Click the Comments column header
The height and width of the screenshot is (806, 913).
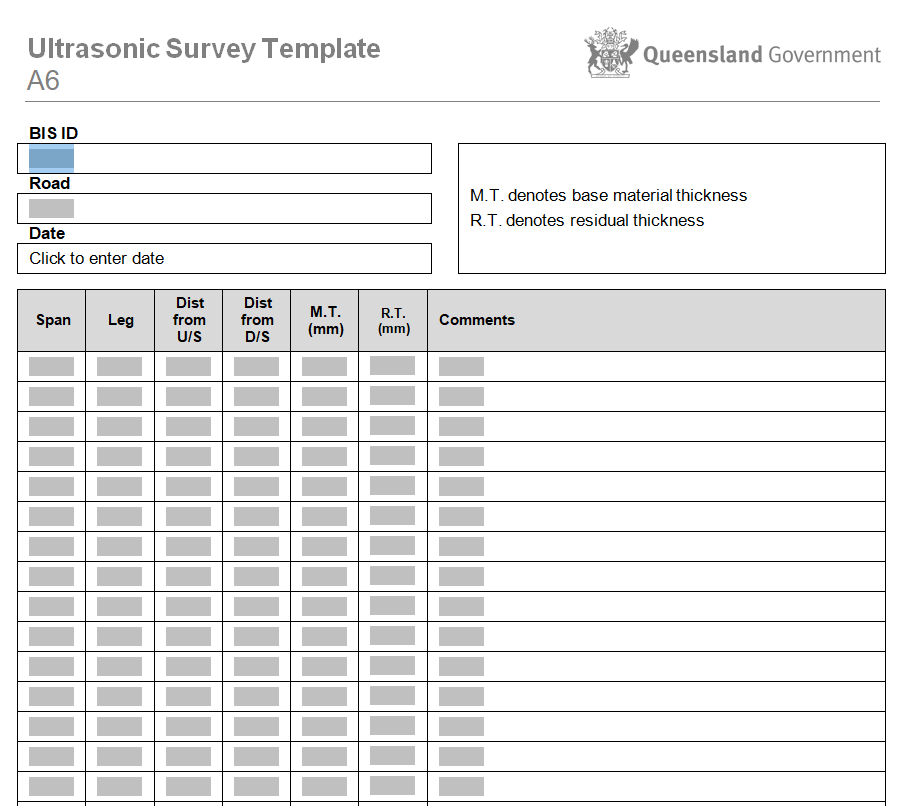coord(477,321)
